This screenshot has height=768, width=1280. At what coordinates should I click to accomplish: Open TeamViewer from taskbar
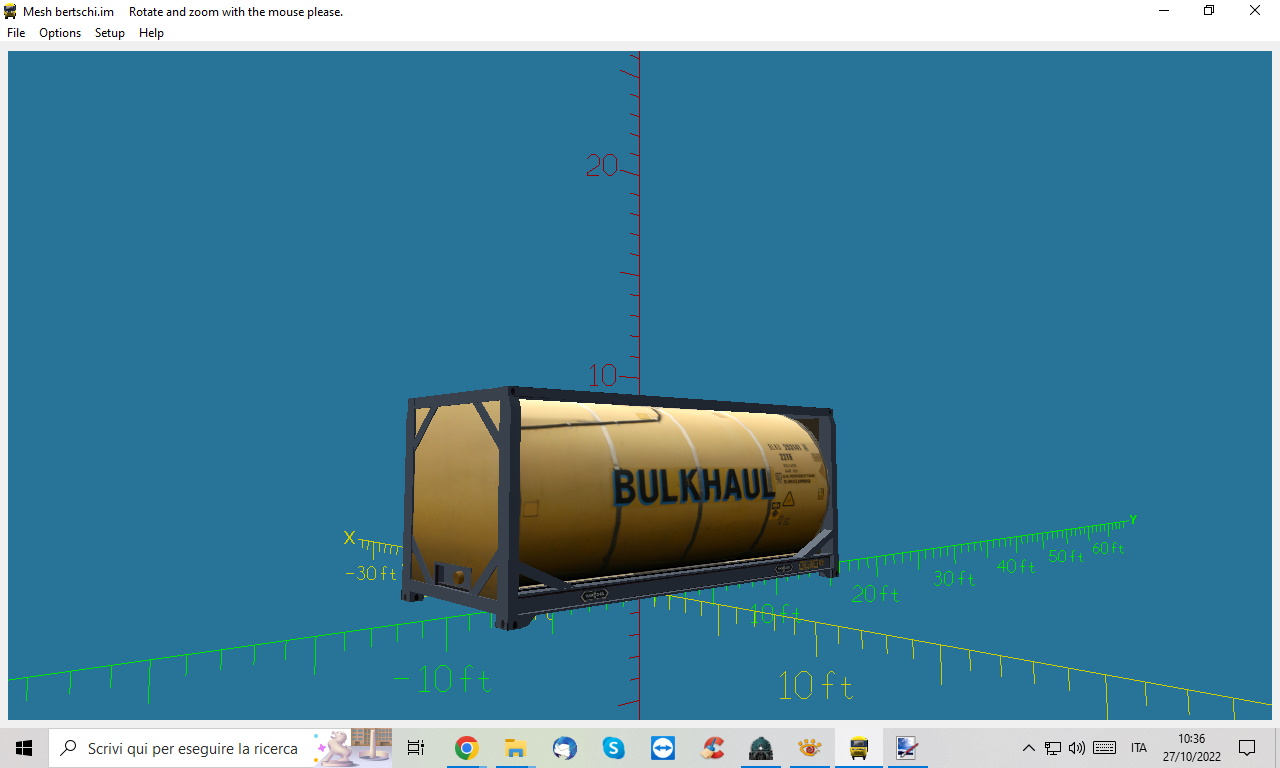pyautogui.click(x=662, y=748)
